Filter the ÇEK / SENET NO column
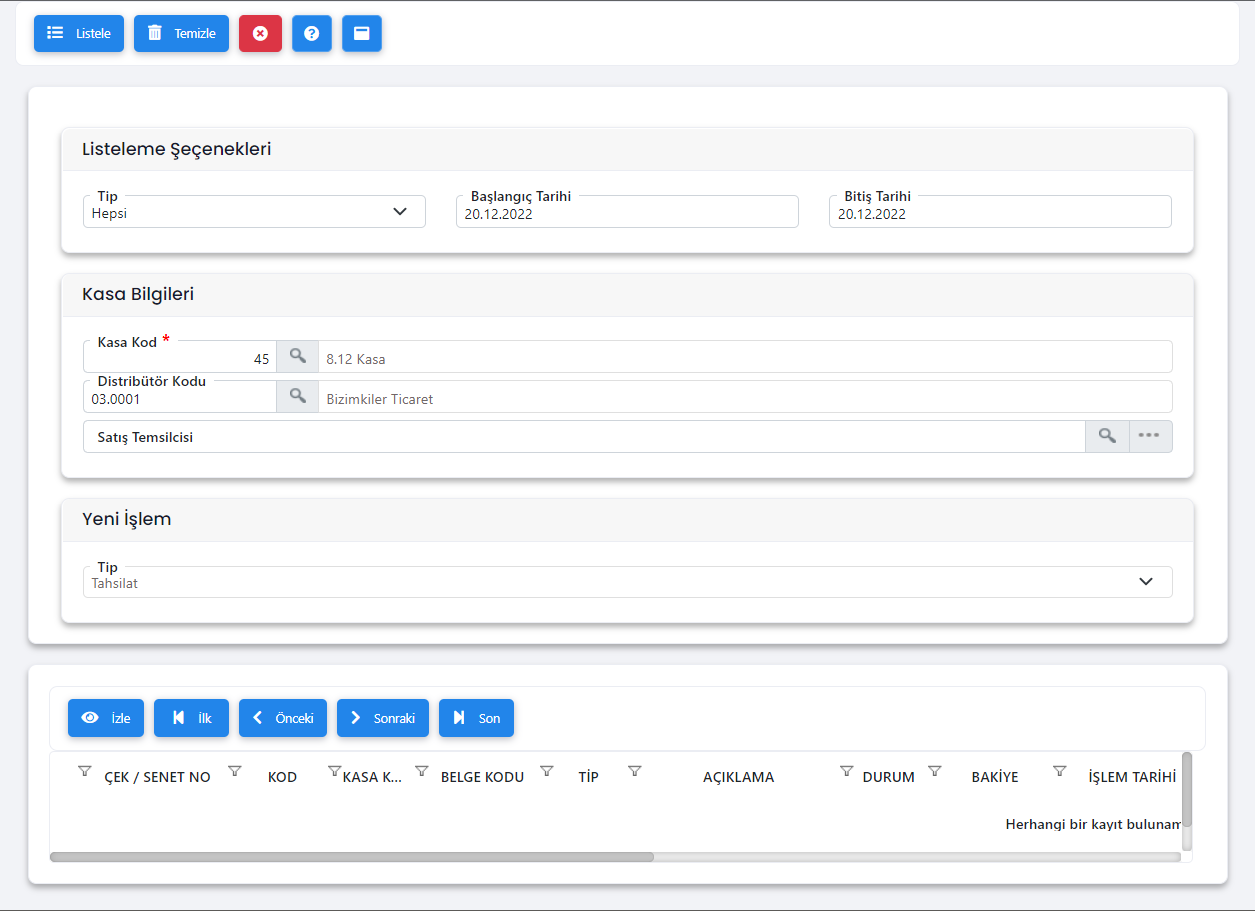Screen dimensions: 1255x911 coord(85,771)
